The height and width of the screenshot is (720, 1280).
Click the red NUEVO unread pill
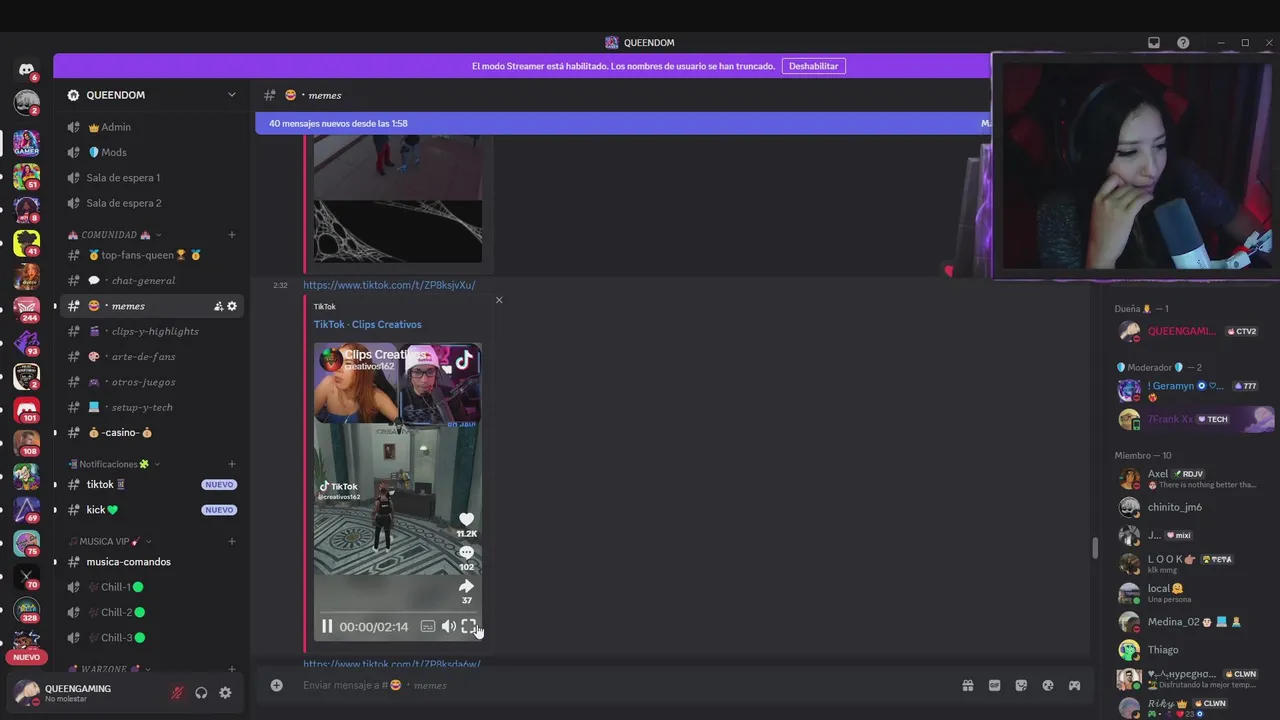[x=26, y=657]
